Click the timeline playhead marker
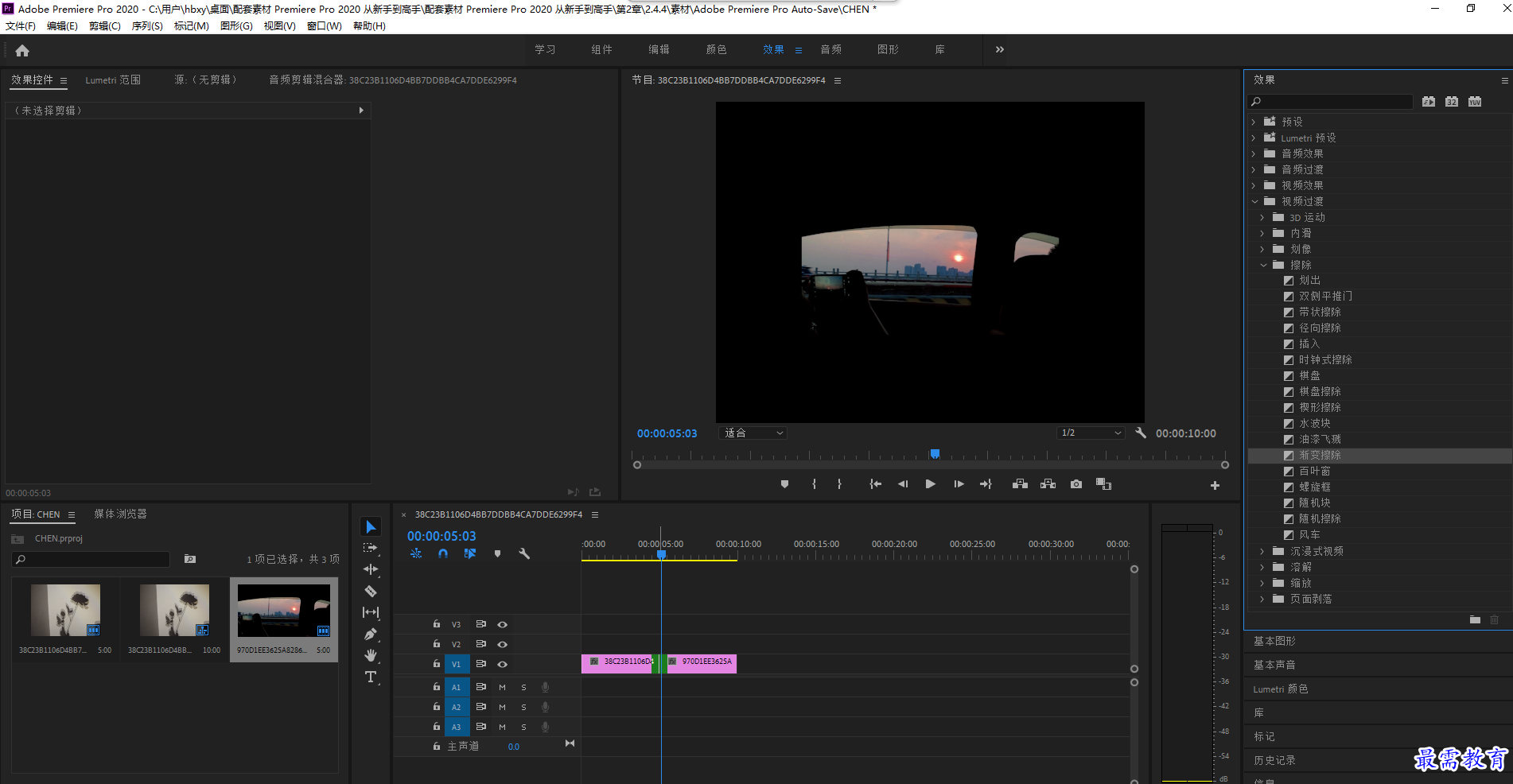Viewport: 1513px width, 784px height. [661, 554]
